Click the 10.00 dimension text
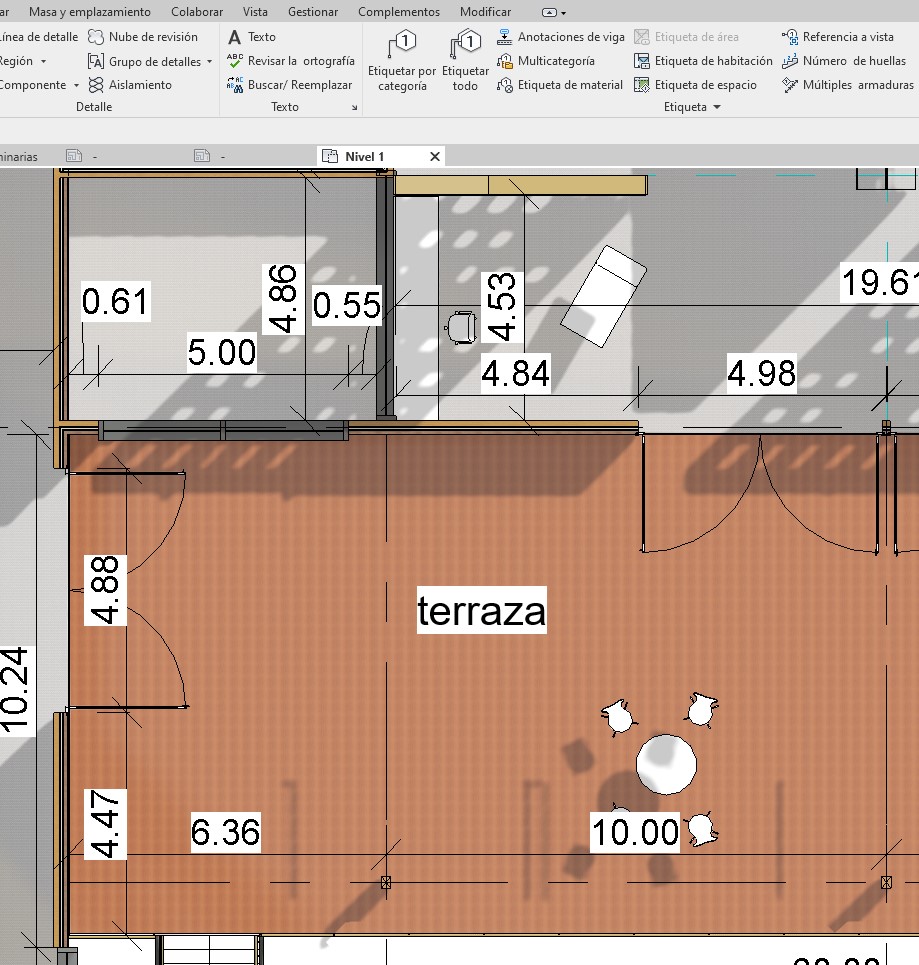 coord(635,831)
